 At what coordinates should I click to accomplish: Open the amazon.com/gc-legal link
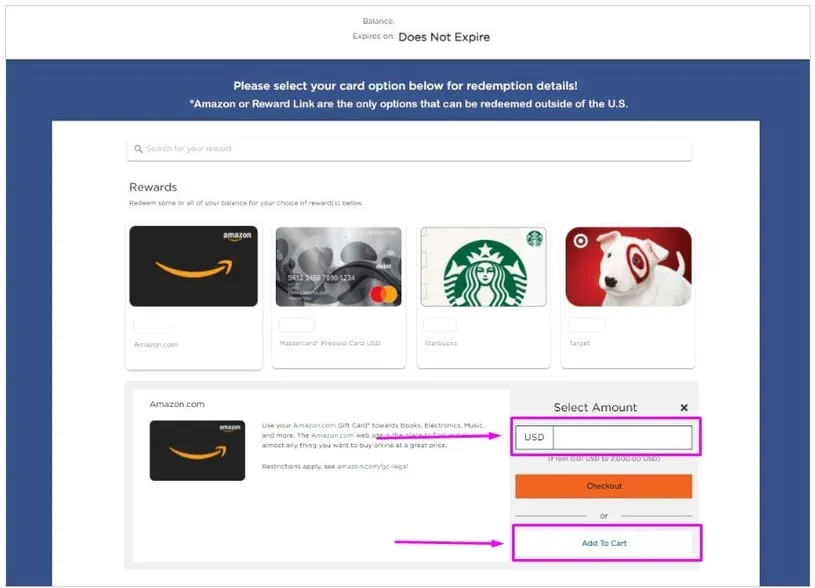pyautogui.click(x=372, y=466)
